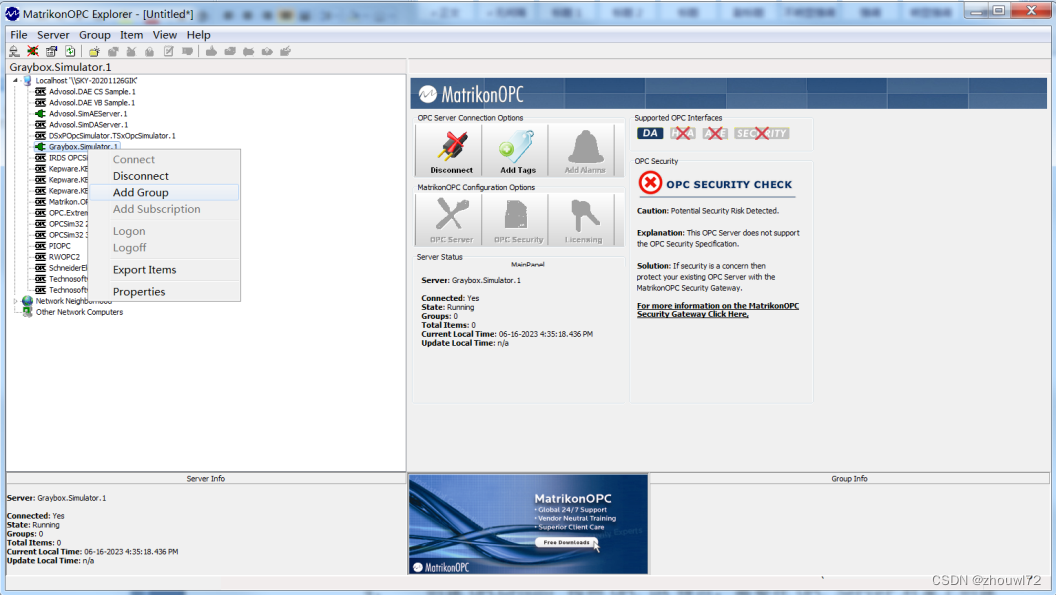The height and width of the screenshot is (595, 1056).
Task: Click the MatrikonOPC advertisement banner image
Action: 528,524
